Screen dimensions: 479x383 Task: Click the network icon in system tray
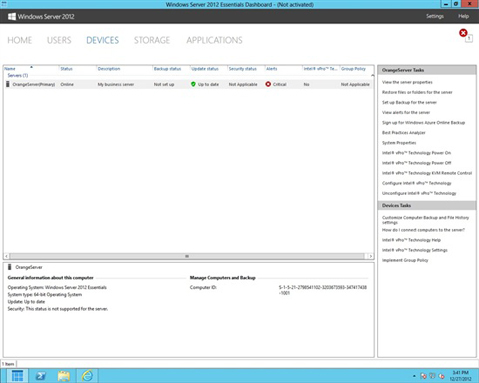tap(432, 376)
